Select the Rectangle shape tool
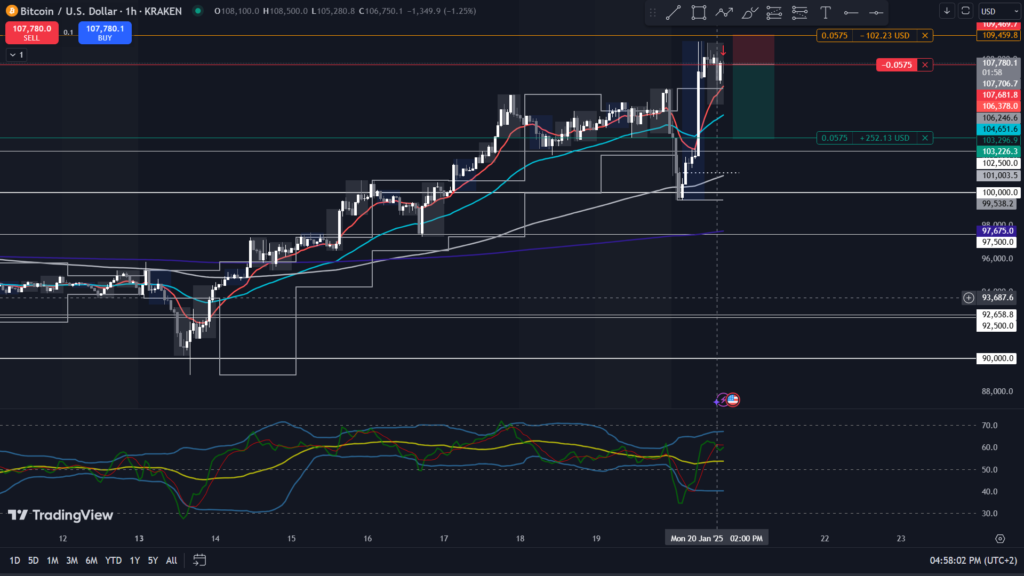 coord(698,13)
